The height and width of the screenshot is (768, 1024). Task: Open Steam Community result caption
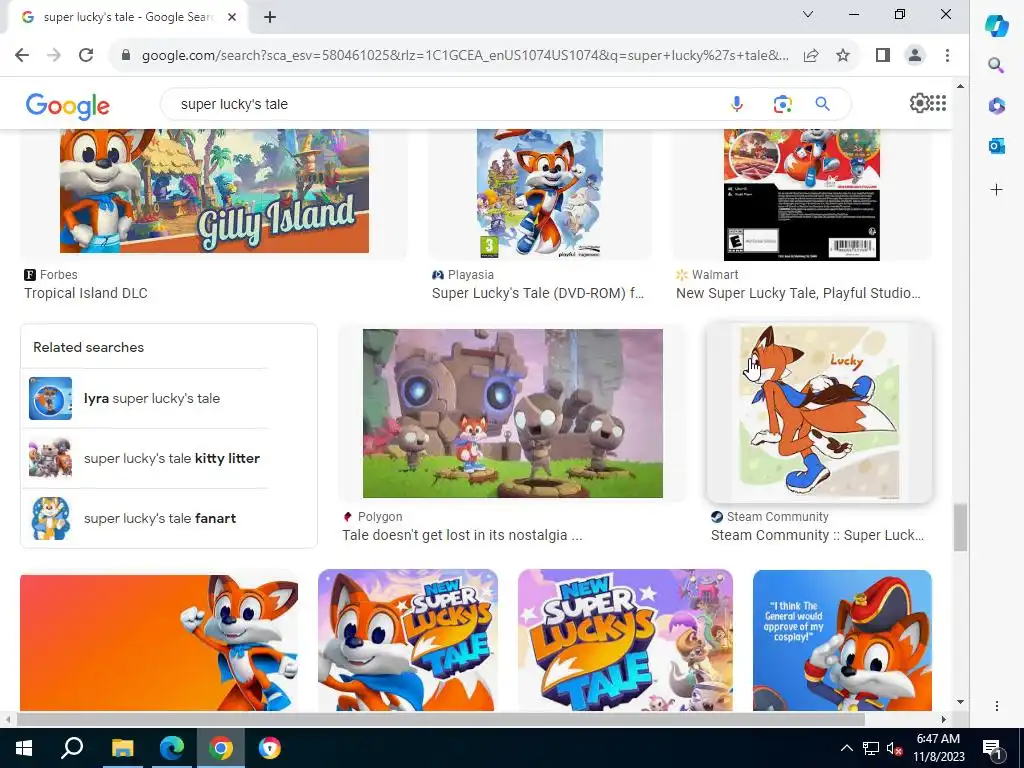[x=817, y=536]
